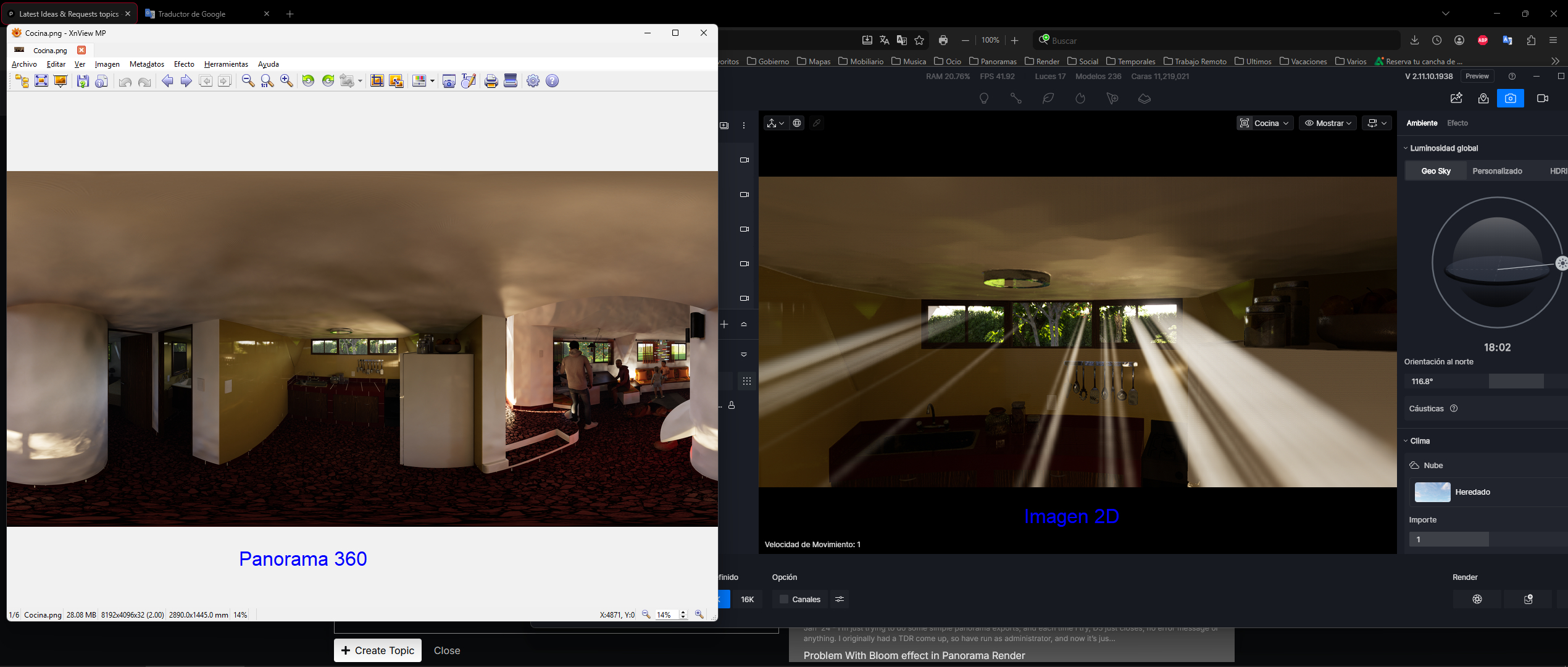Image resolution: width=1568 pixels, height=667 pixels.
Task: Click the 16K resolution button
Action: 747,599
